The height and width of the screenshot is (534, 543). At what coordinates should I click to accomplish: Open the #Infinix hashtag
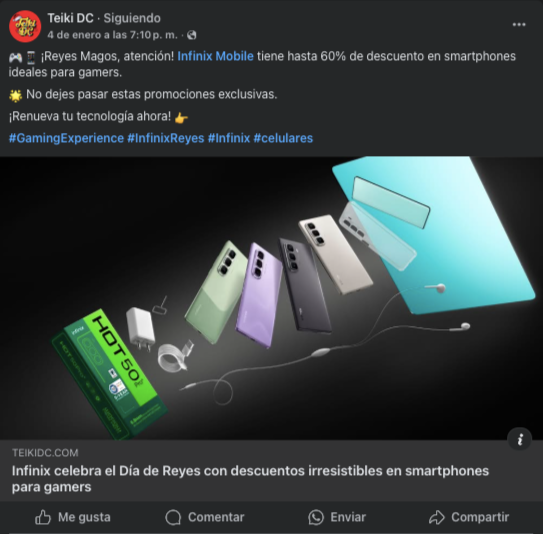pyautogui.click(x=229, y=138)
